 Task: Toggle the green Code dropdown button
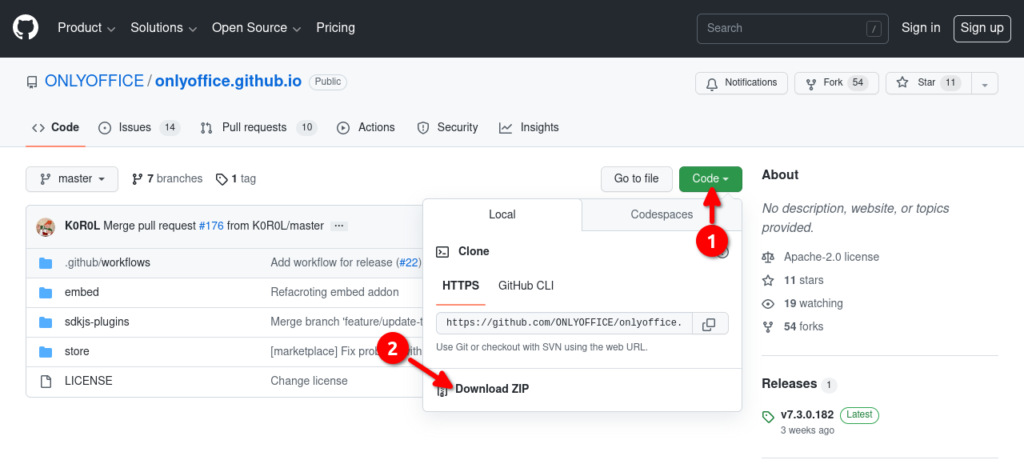(x=711, y=179)
